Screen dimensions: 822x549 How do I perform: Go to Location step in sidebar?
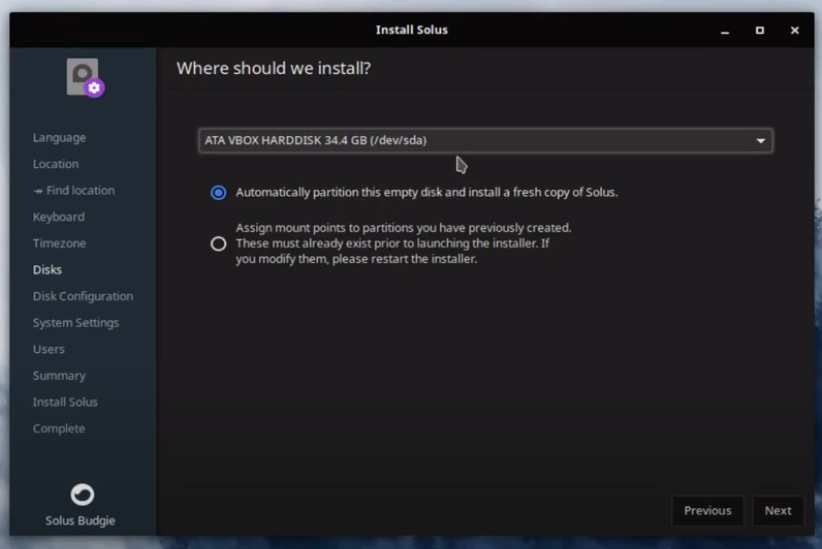click(56, 164)
